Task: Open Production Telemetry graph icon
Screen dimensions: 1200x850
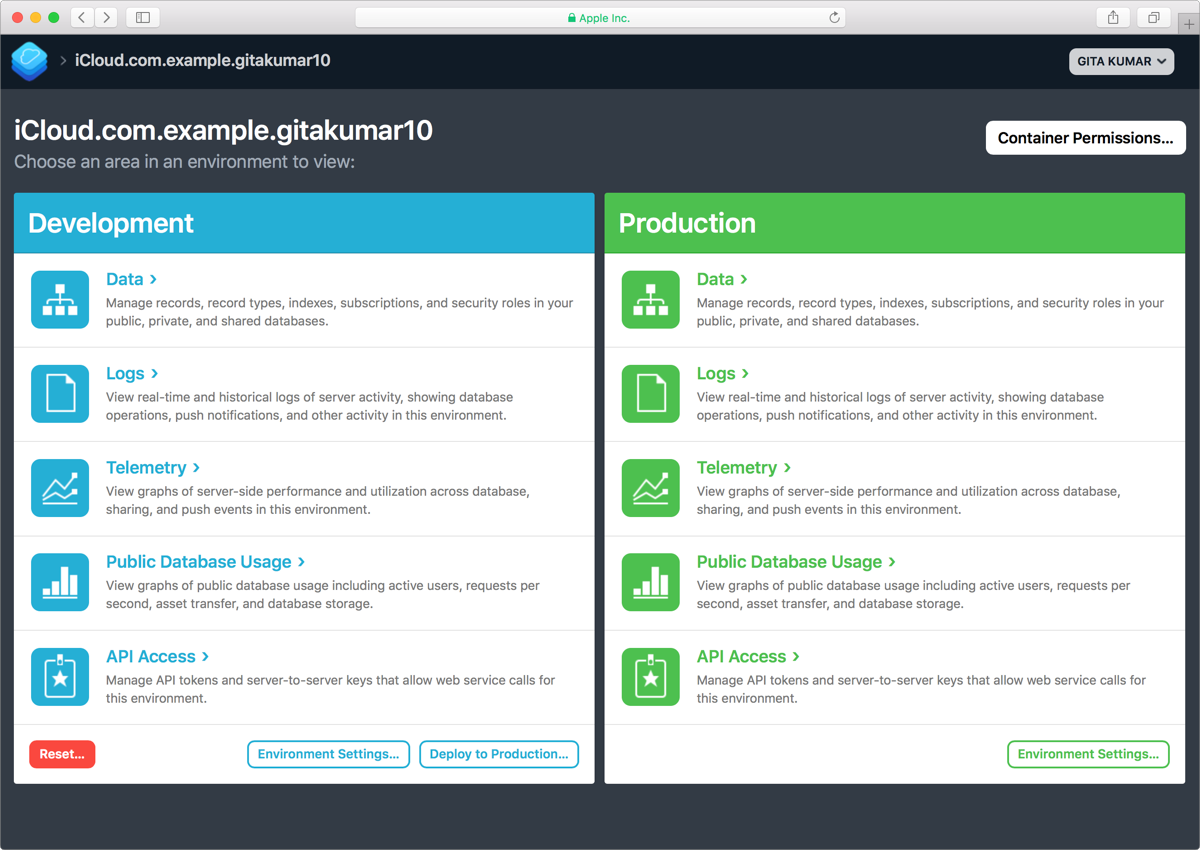Action: coord(651,488)
